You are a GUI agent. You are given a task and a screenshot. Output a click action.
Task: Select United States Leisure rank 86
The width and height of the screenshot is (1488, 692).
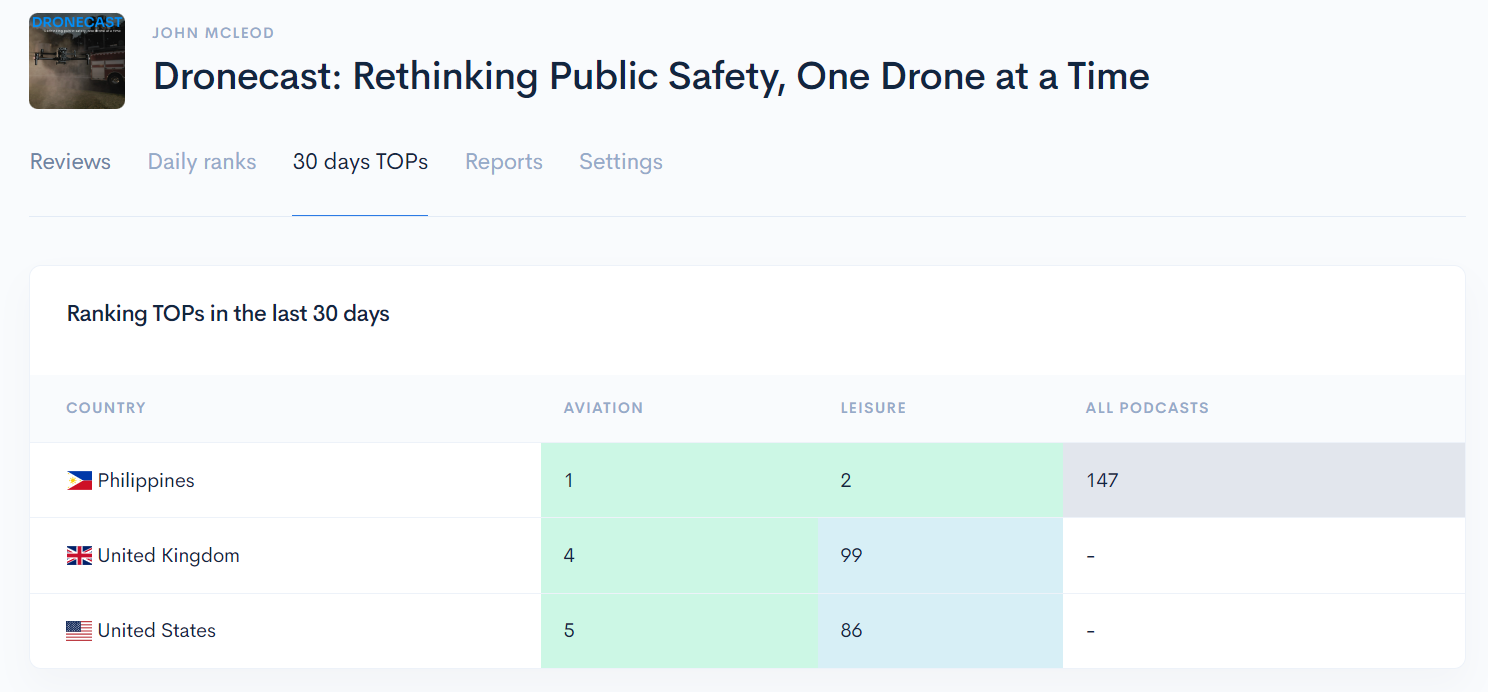[x=940, y=631]
